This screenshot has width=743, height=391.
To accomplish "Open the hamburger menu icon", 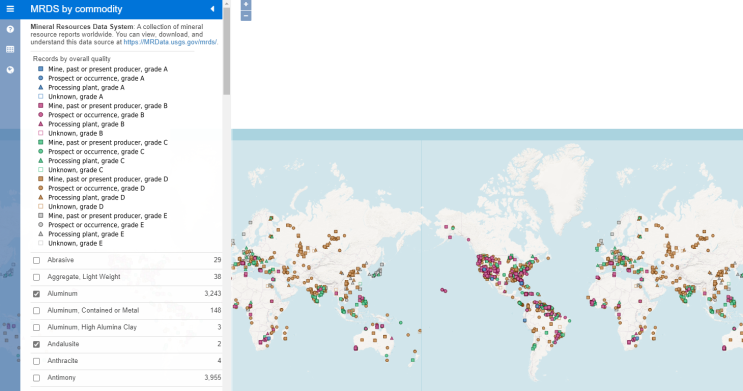I will pos(10,9).
